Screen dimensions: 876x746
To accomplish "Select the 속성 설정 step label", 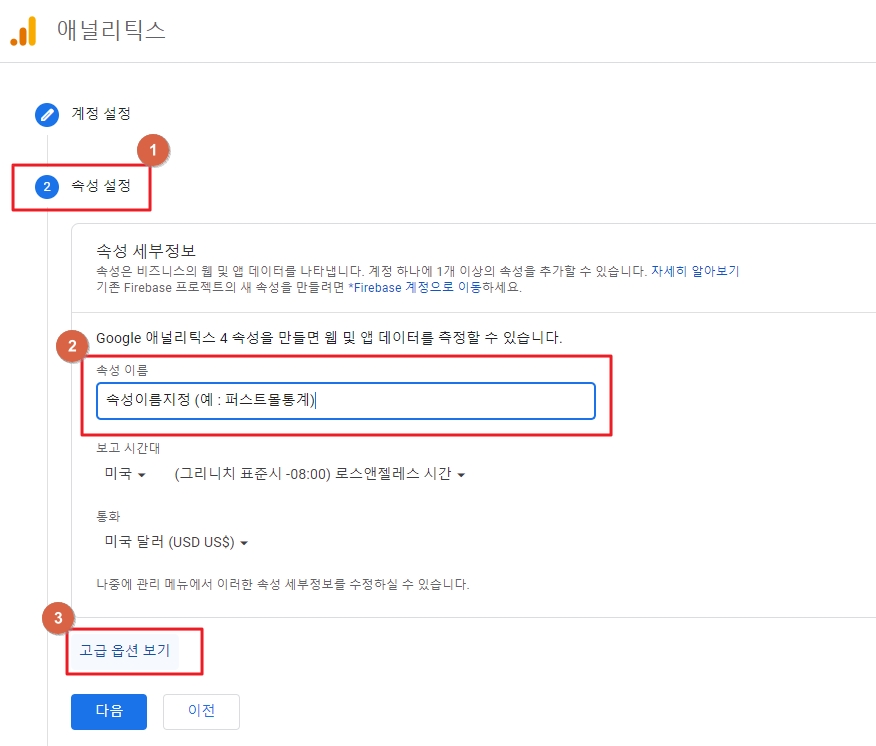I will coord(101,186).
